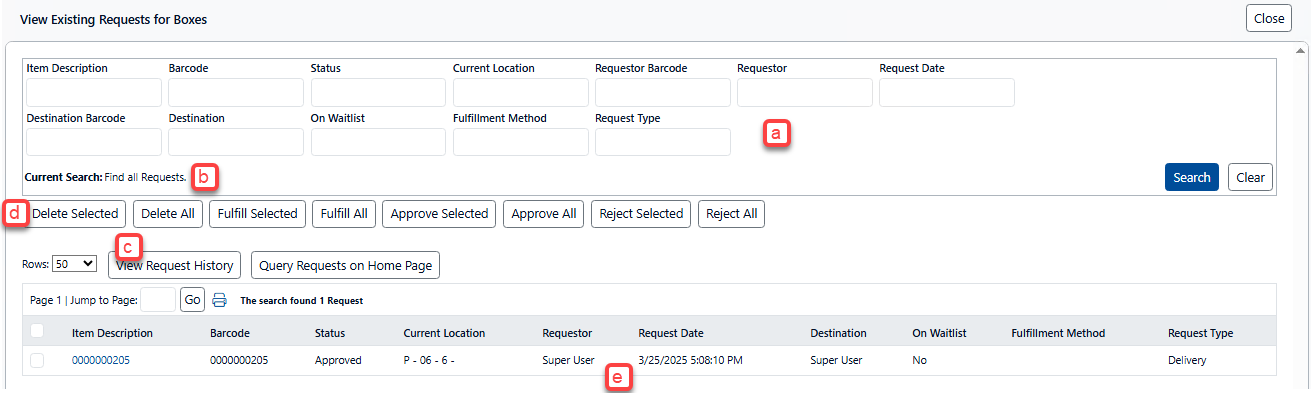Click Super User in the Destination column
1311x393 pixels.
pos(837,360)
